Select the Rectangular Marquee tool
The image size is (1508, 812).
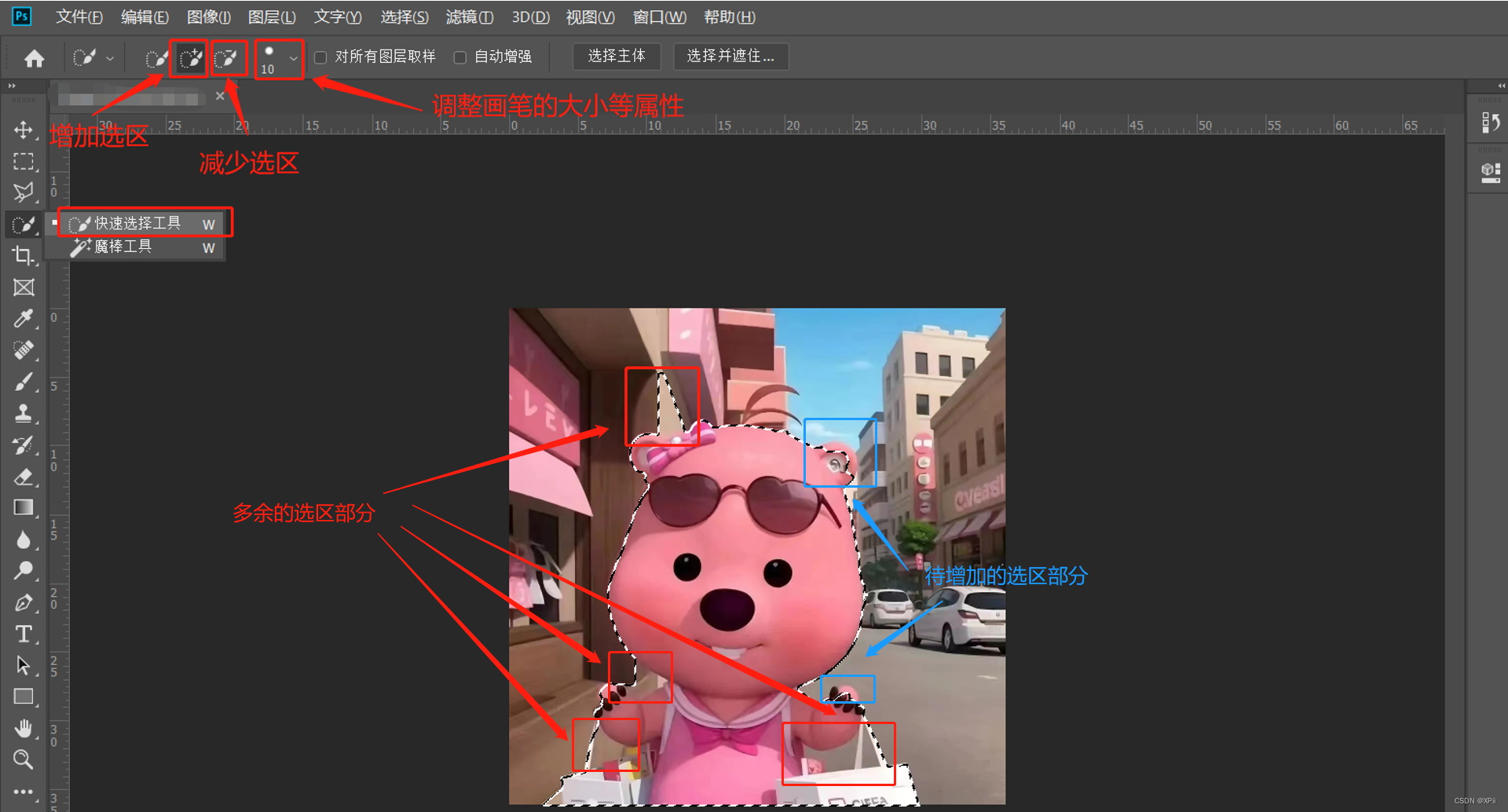(24, 161)
